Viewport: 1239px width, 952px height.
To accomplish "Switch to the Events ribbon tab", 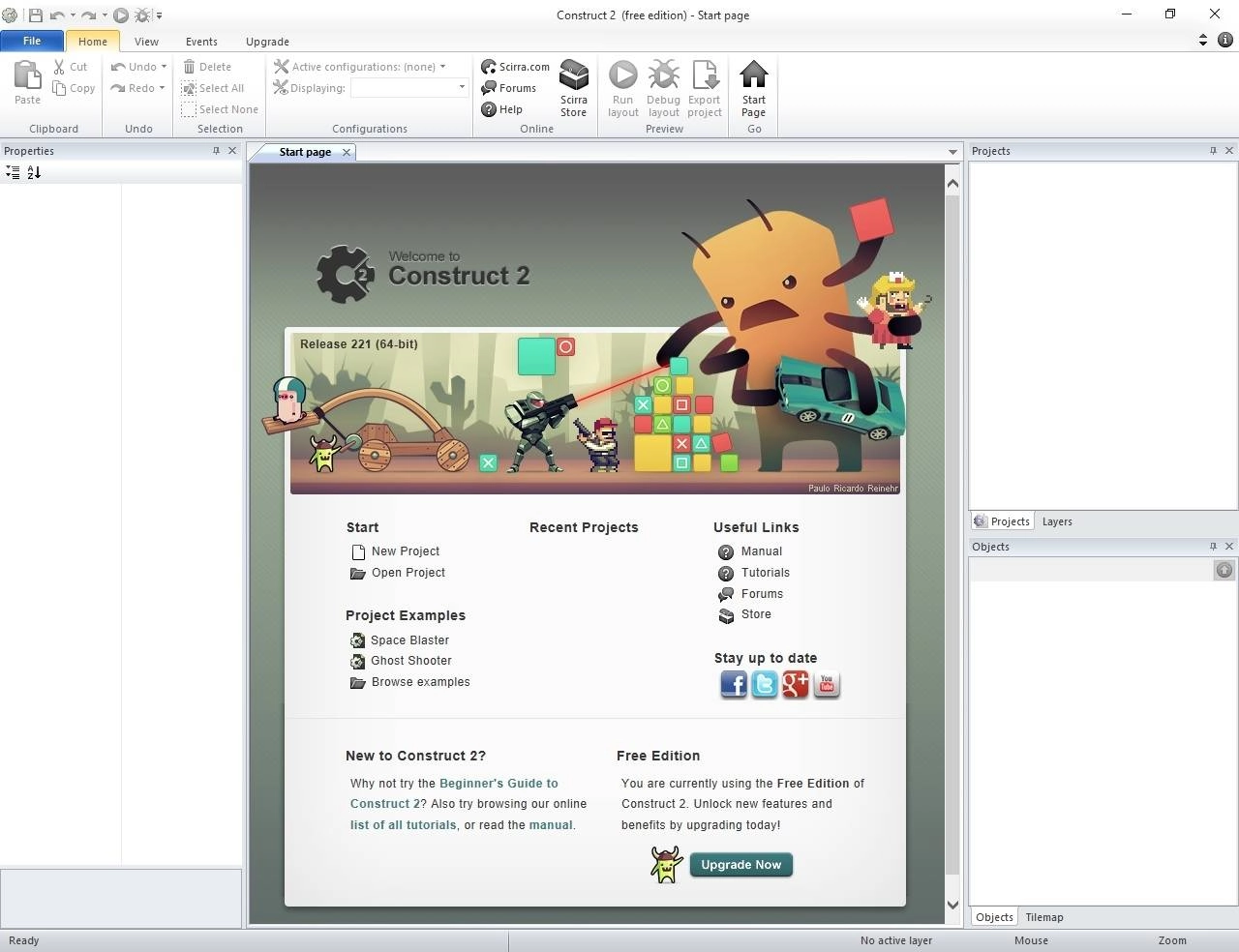I will pos(201,42).
